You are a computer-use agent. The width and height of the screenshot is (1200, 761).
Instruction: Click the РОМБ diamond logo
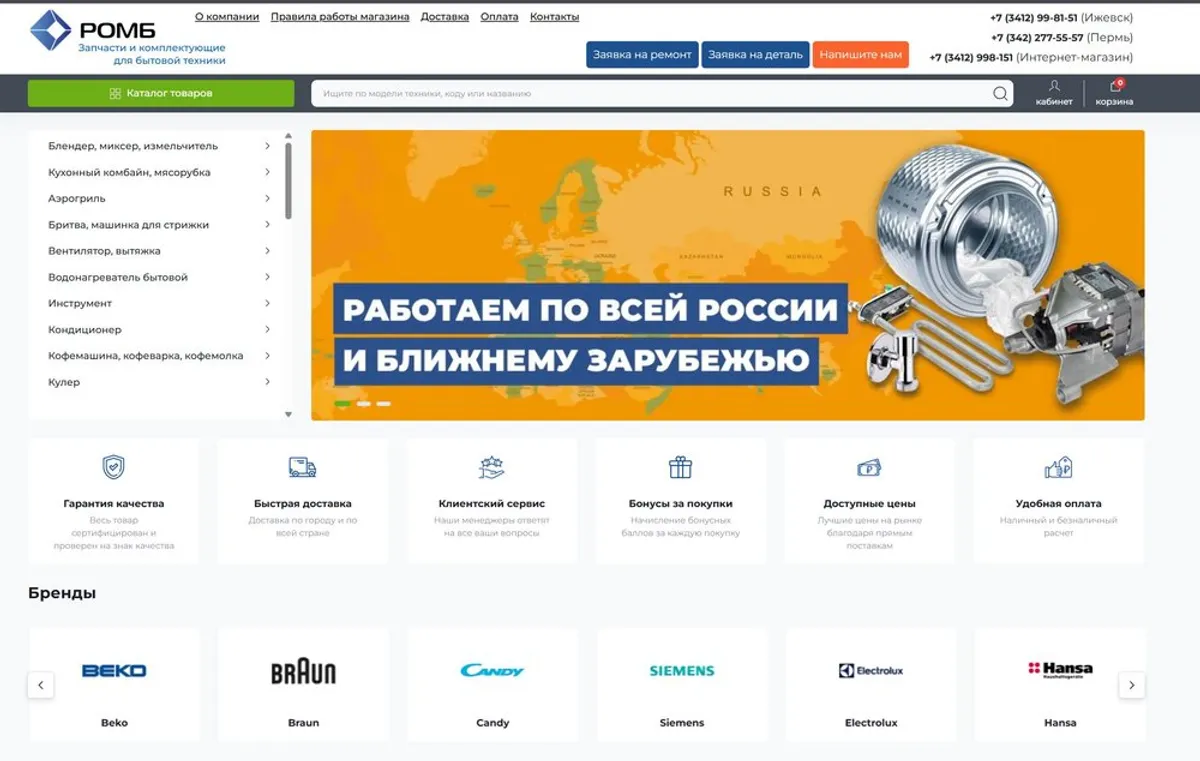click(x=50, y=30)
